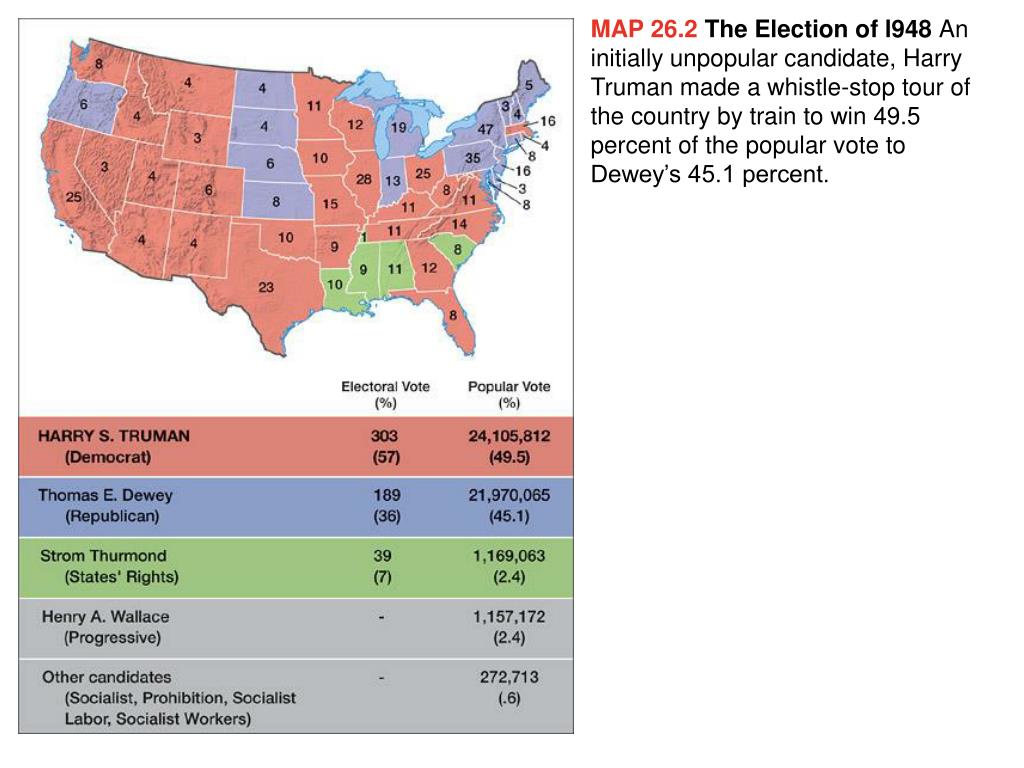Viewport: 1024px width, 768px height.
Task: Select Ohio labeled 25 on map
Action: (423, 174)
